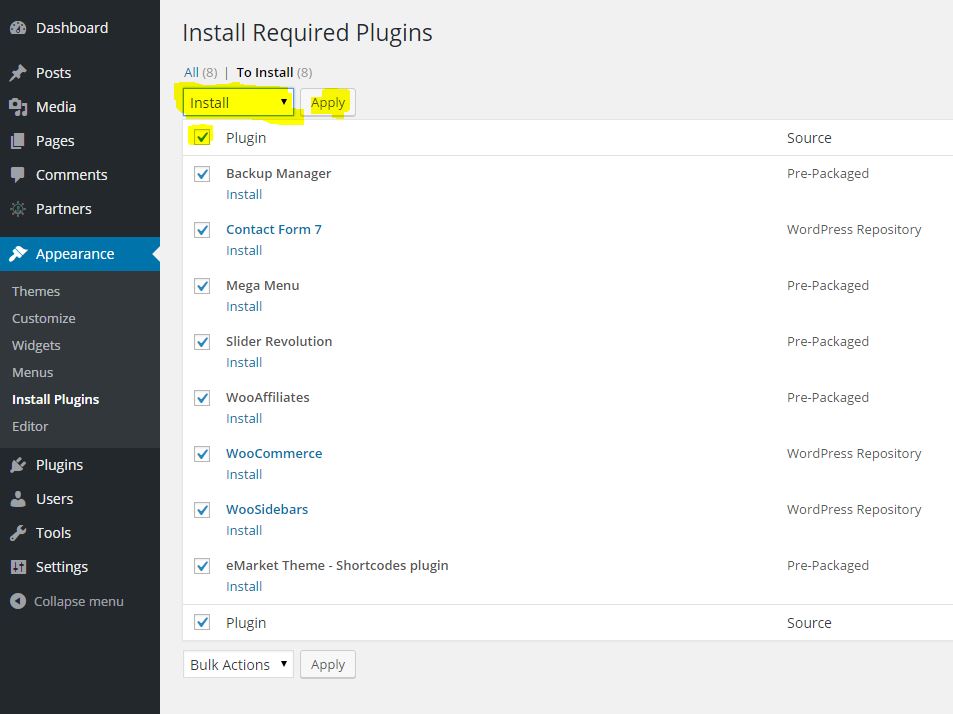Uncheck the Mega Menu checkbox

pyautogui.click(x=202, y=286)
